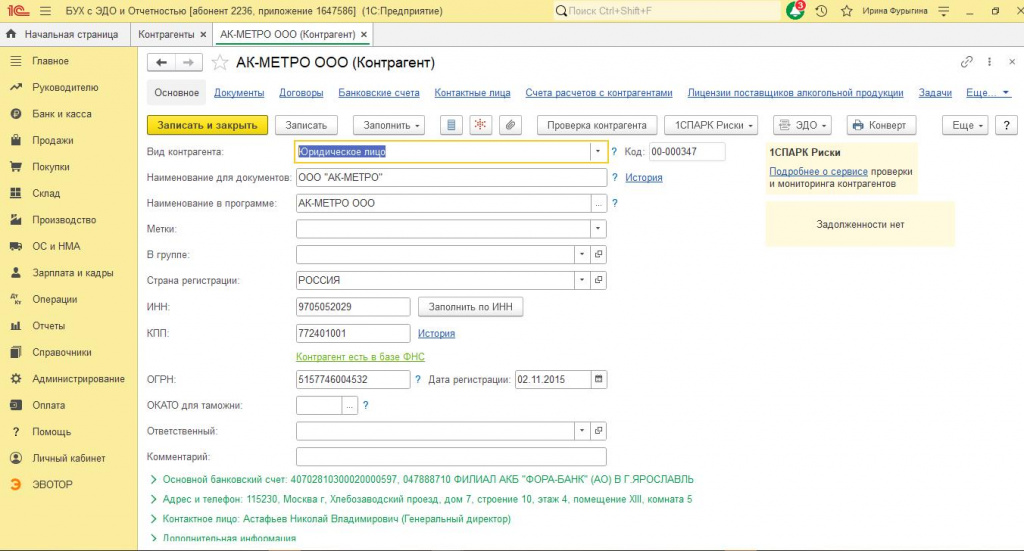Open Справочники section
1024x551 pixels.
tap(61, 353)
